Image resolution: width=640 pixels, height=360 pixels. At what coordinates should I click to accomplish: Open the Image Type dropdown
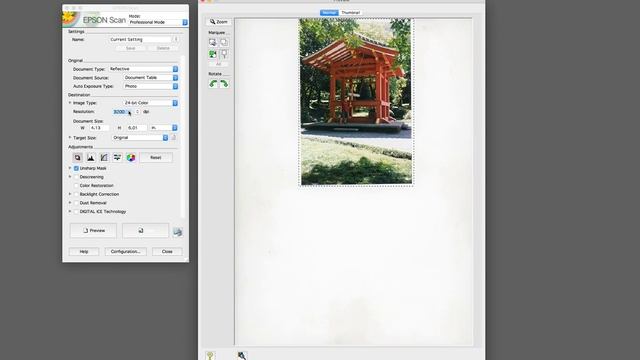click(151, 103)
